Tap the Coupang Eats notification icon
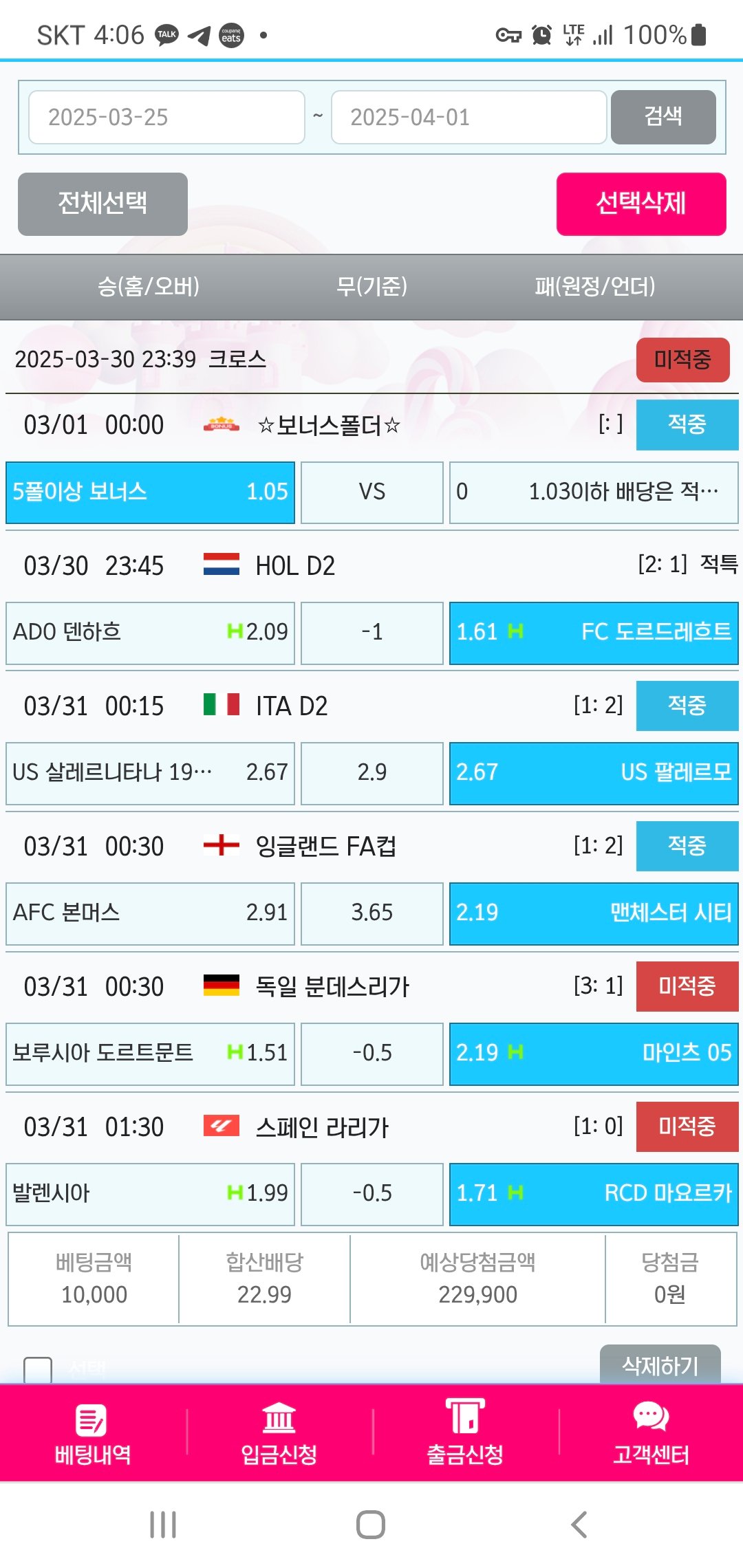743x1568 pixels. click(x=231, y=34)
